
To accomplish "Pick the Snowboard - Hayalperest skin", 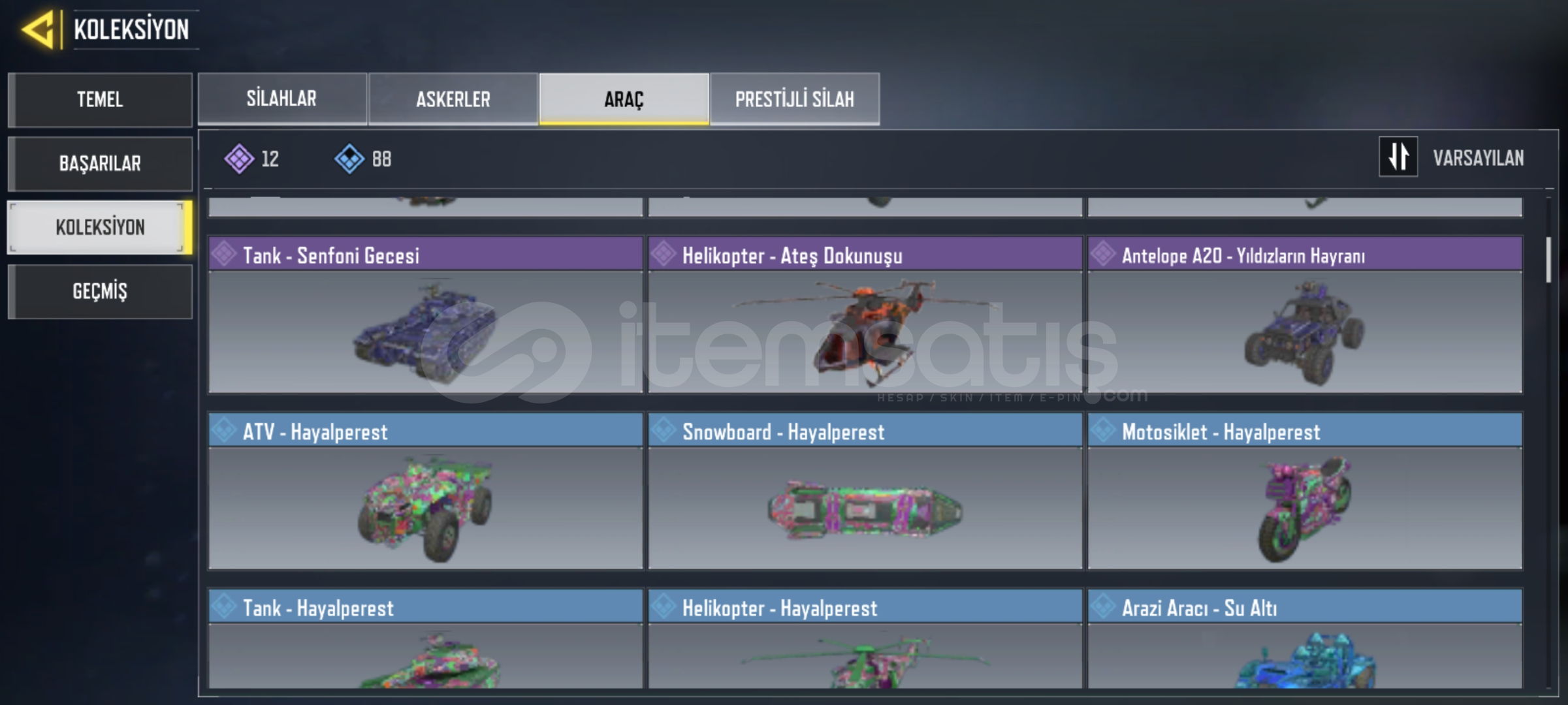I will point(865,491).
